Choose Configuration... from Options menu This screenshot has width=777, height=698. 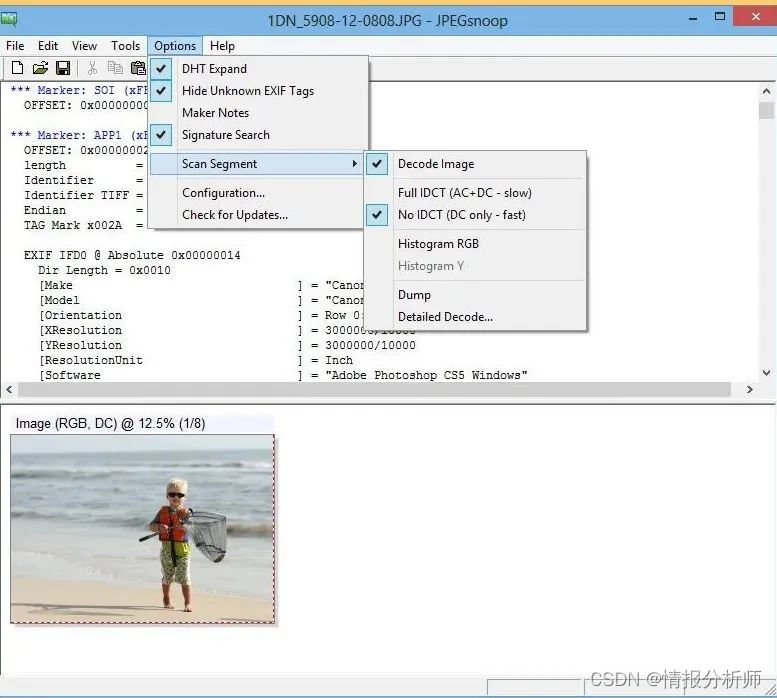258,193
